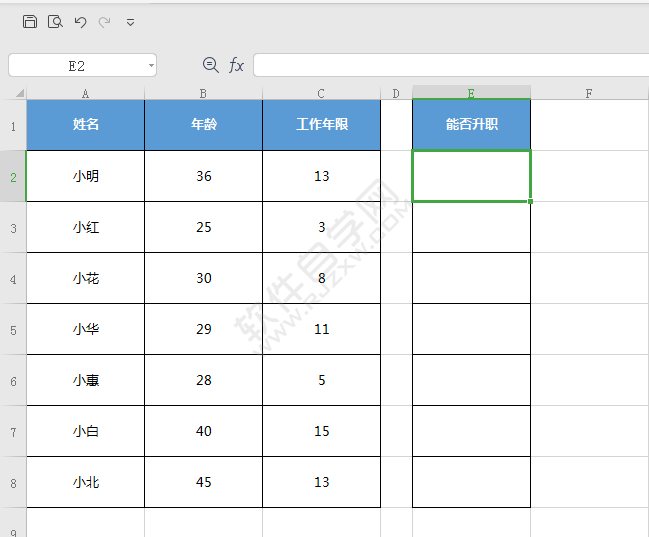The width and height of the screenshot is (649, 537).
Task: Click the fill handle of cell E2
Action: pos(530,201)
